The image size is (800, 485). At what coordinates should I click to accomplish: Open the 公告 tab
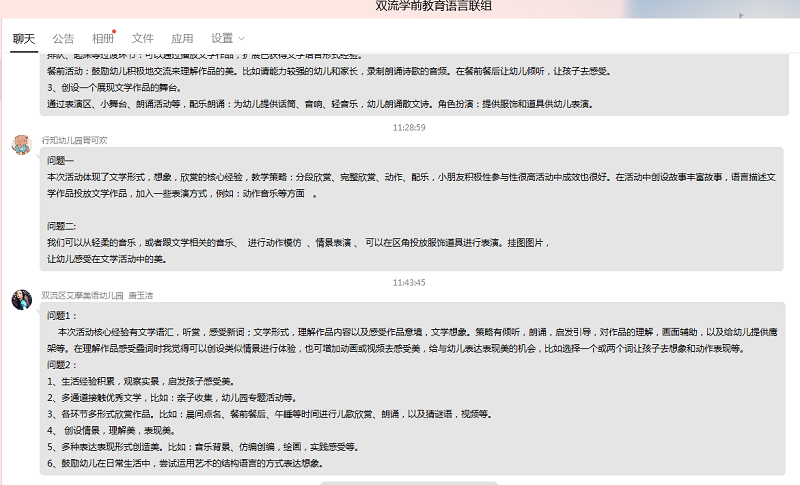[63, 38]
